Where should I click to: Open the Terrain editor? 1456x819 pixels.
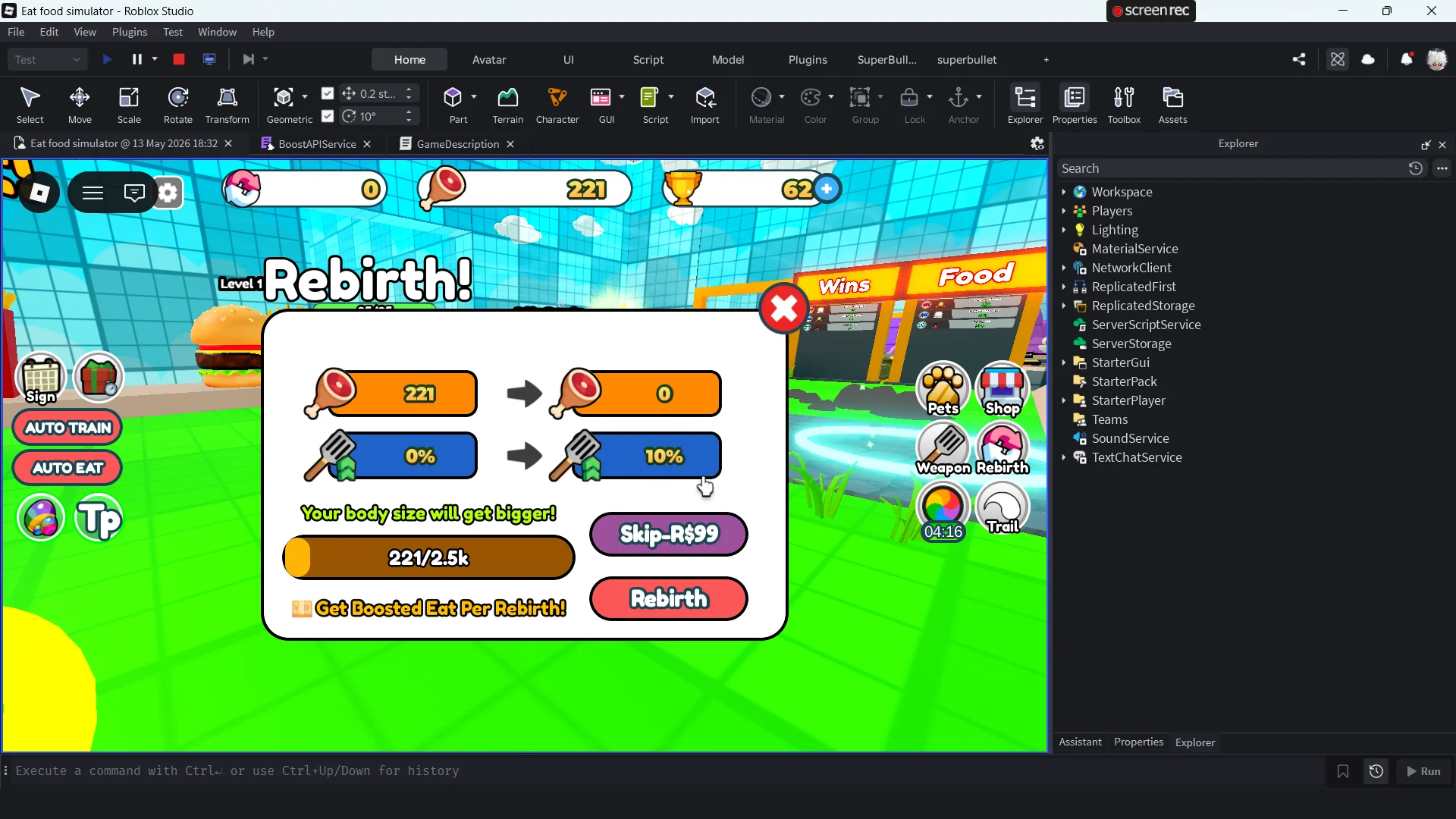(x=507, y=105)
